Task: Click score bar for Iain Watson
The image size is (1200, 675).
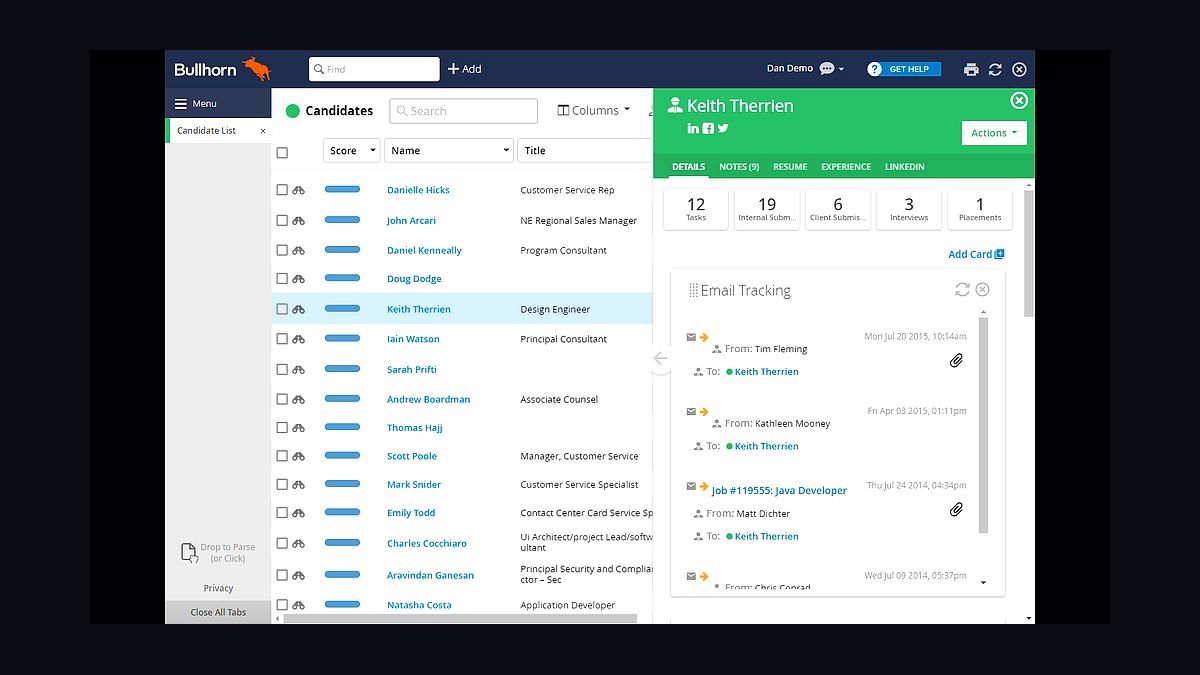Action: coord(342,338)
